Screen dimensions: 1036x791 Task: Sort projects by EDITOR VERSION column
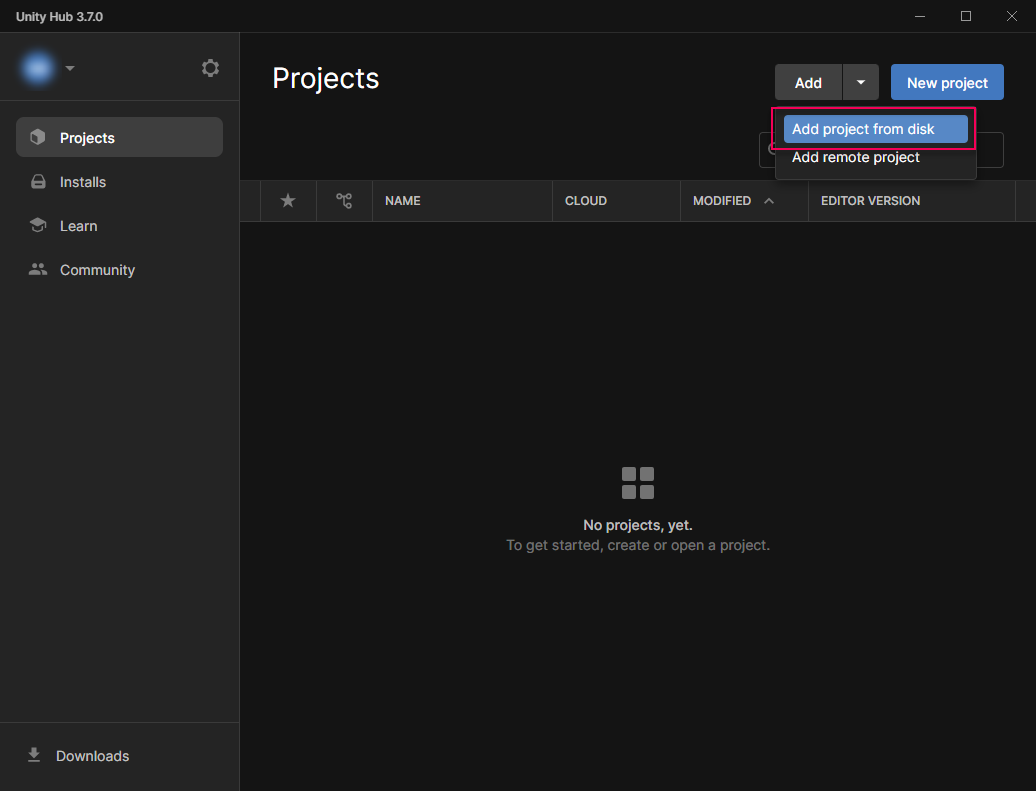click(x=870, y=200)
